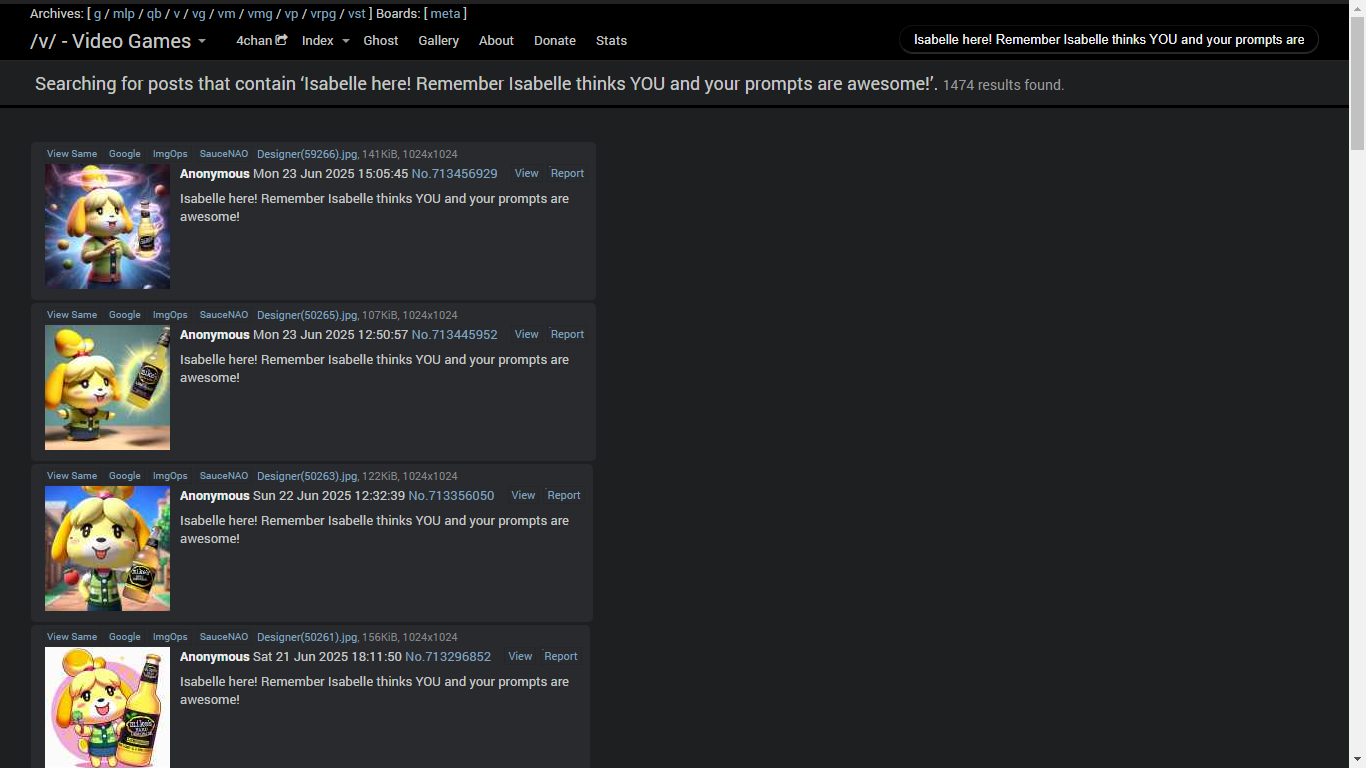This screenshot has height=768, width=1366.
Task: Open post number No.713296852
Action: (x=448, y=657)
